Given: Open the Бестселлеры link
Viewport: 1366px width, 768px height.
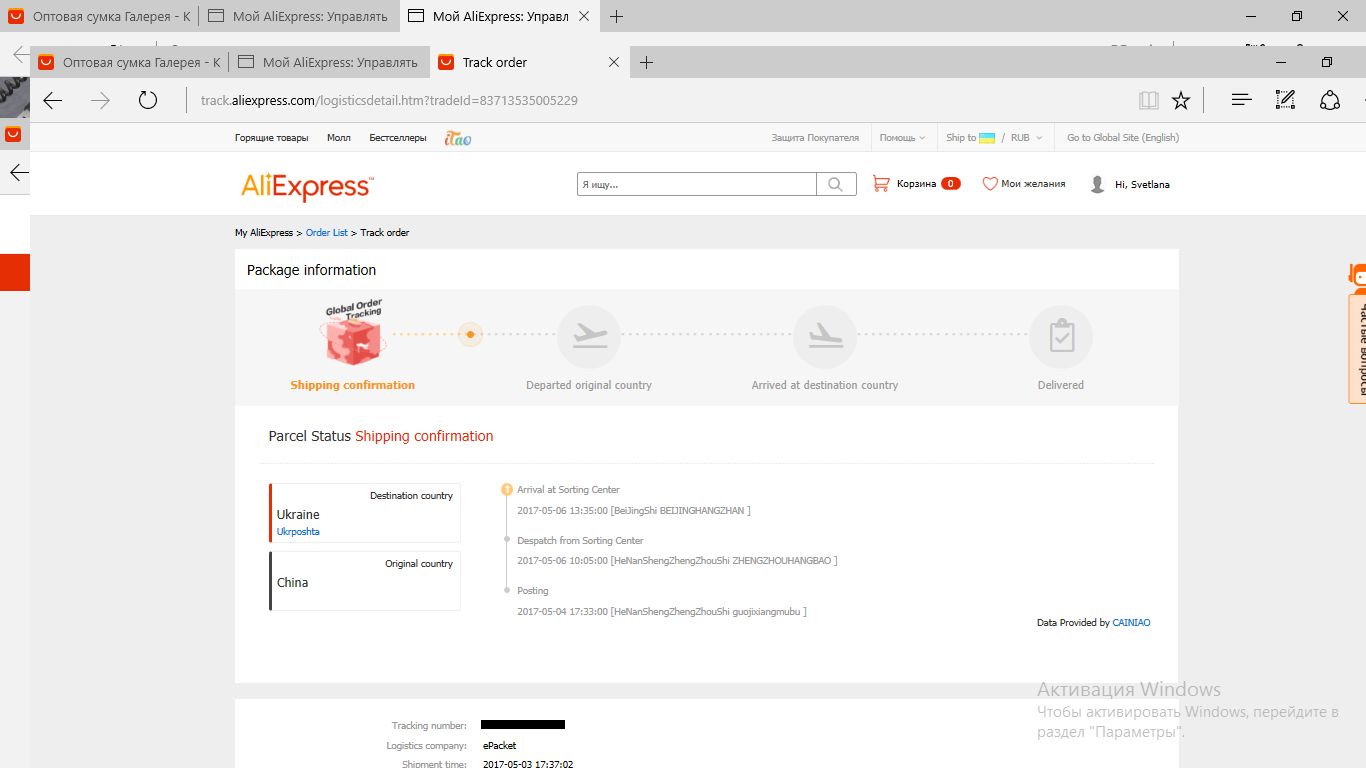Looking at the screenshot, I should (x=398, y=138).
